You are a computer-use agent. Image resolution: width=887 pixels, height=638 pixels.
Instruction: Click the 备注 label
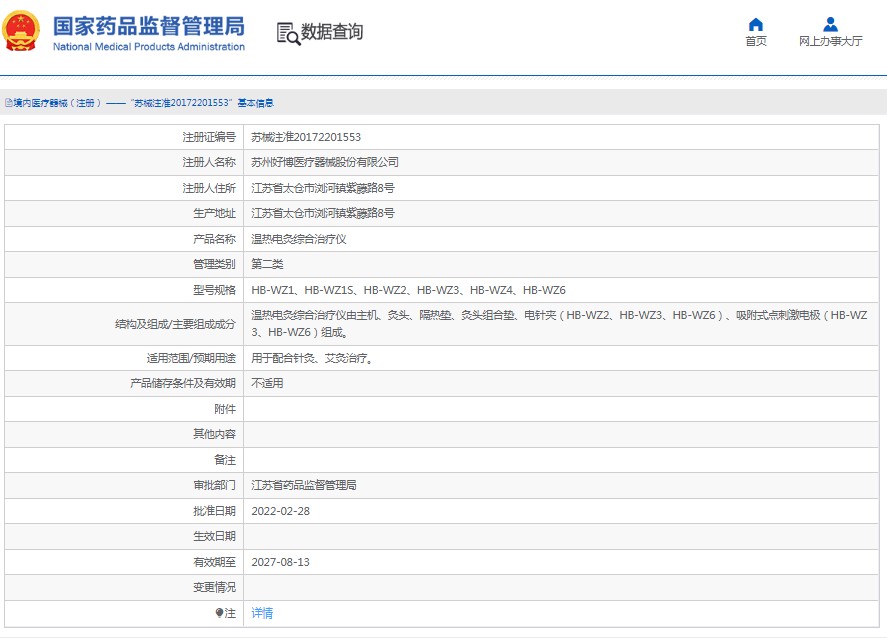click(225, 460)
